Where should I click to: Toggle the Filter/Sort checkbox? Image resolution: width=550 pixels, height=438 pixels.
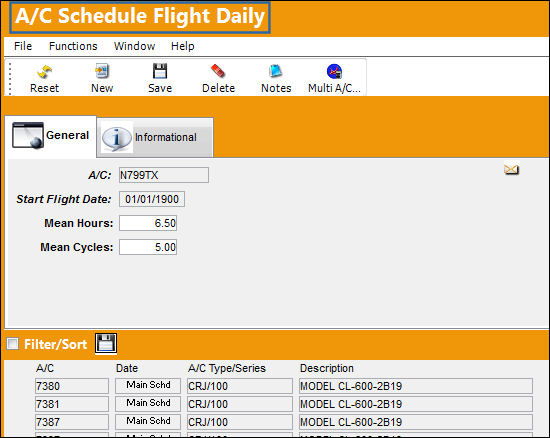pos(13,344)
